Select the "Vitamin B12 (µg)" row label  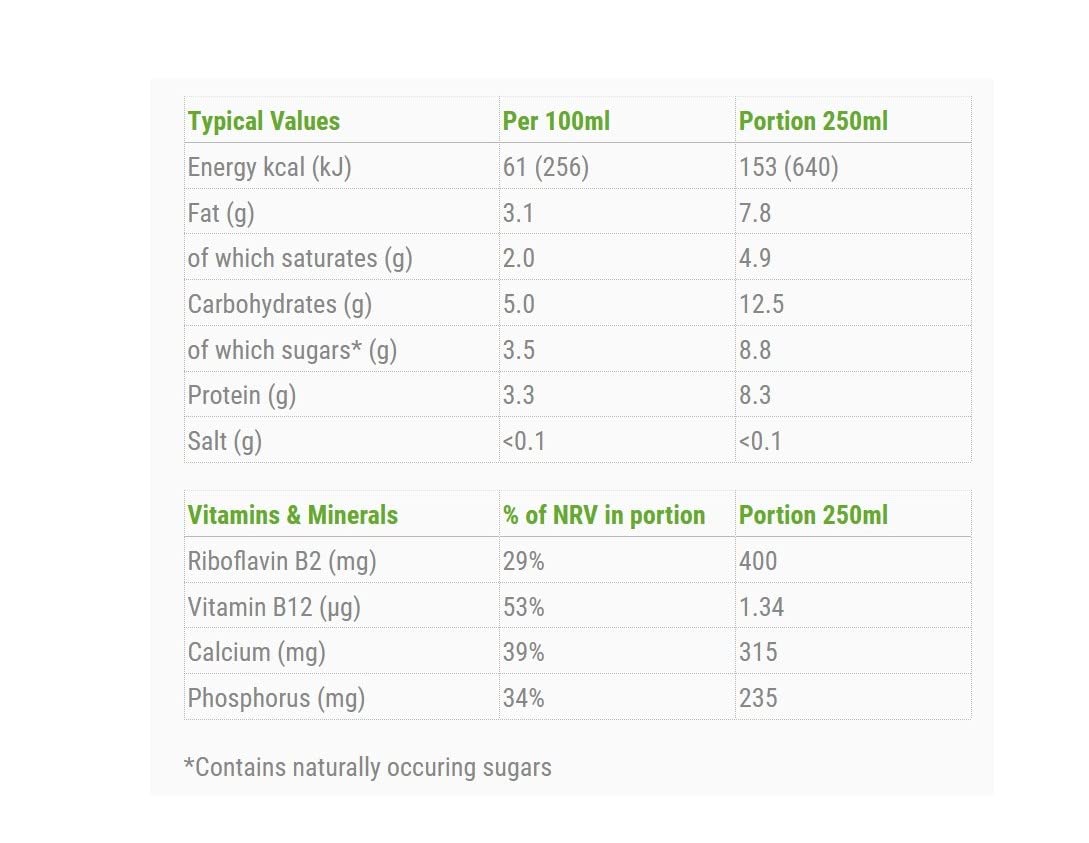pyautogui.click(x=274, y=607)
